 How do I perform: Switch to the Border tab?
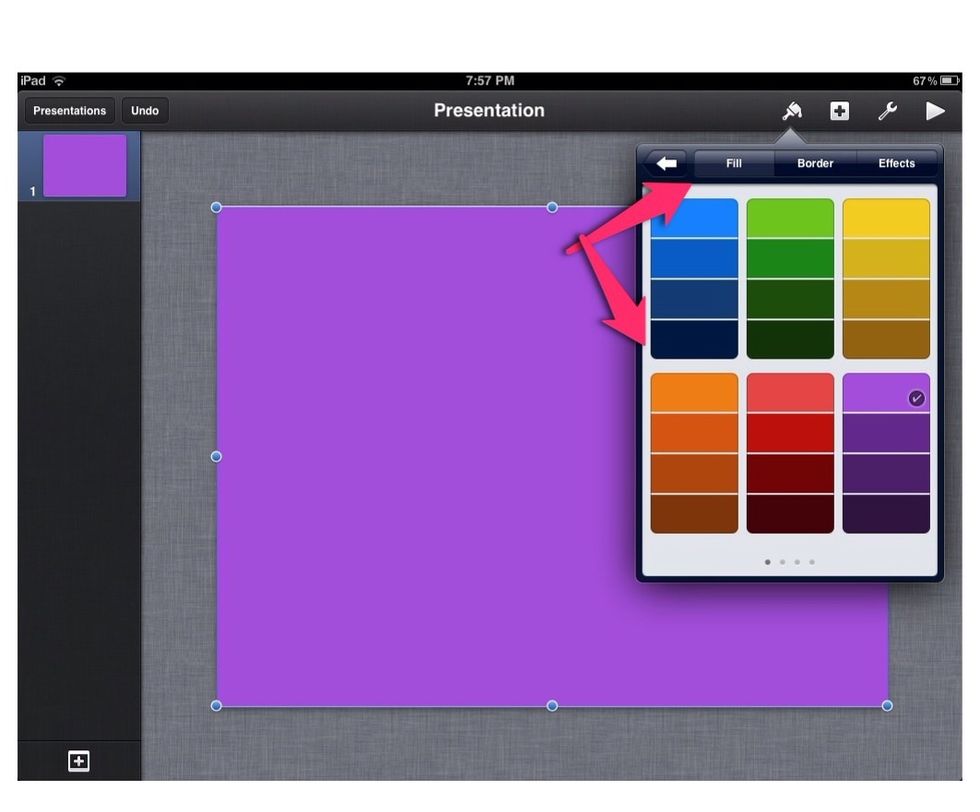[x=815, y=163]
